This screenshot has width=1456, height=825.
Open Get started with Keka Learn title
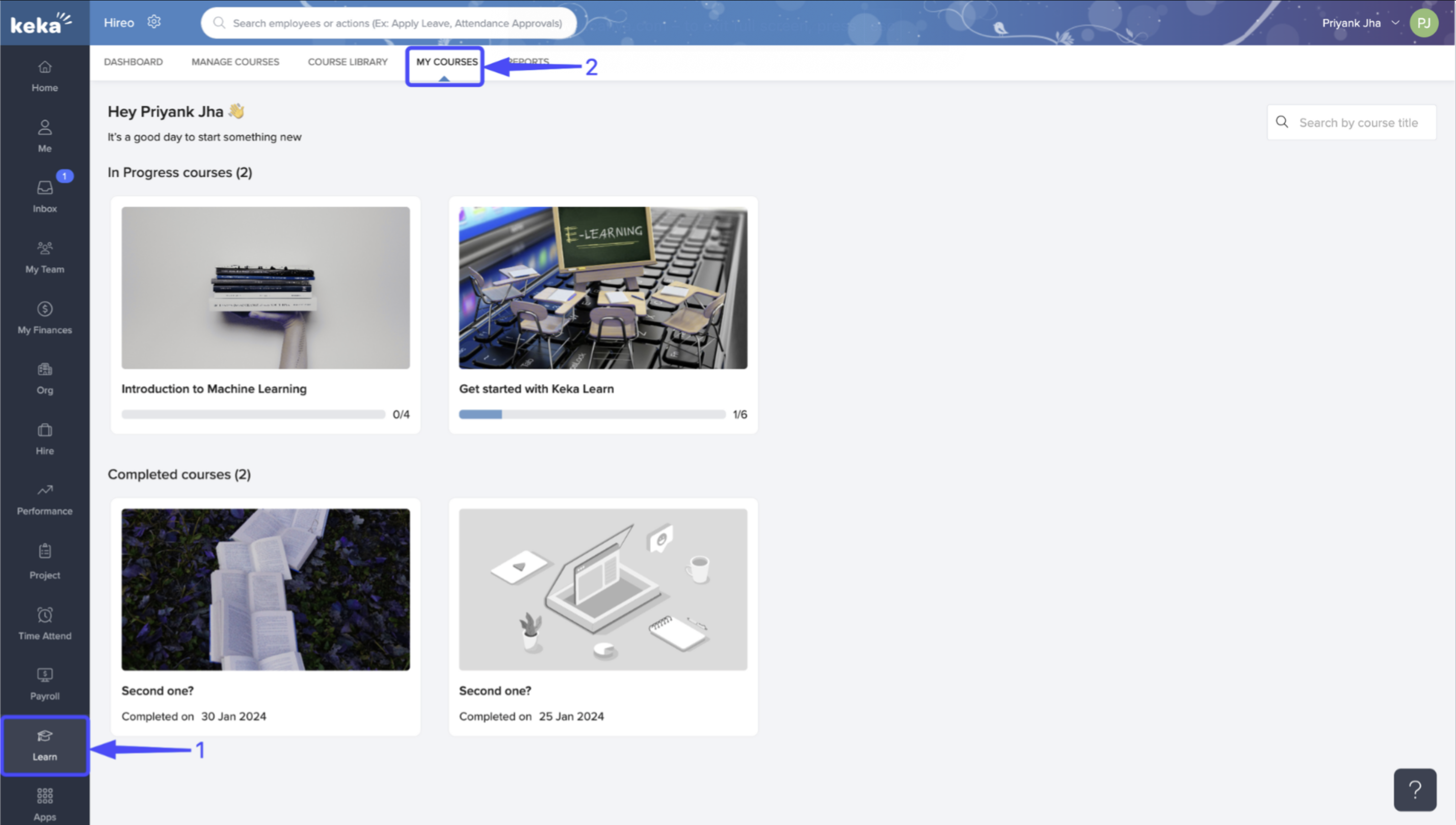(x=536, y=389)
